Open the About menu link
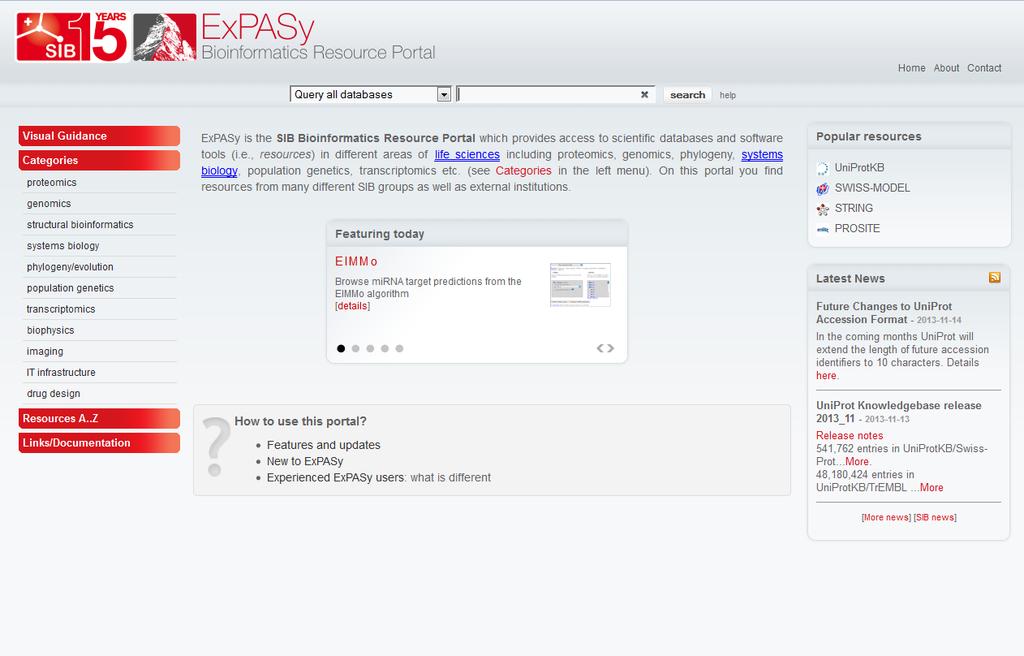 [946, 68]
